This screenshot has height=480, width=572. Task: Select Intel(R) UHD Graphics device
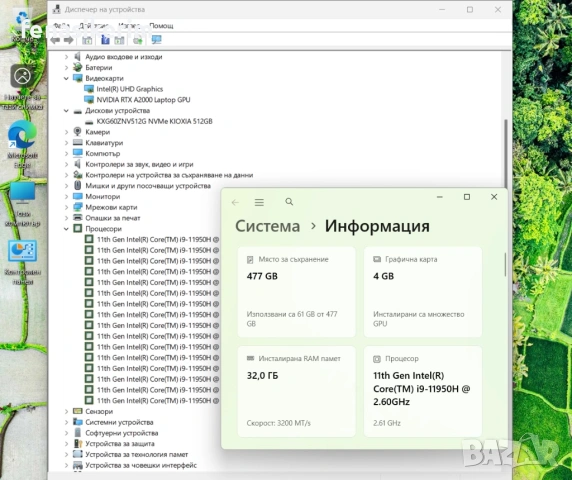tap(130, 89)
